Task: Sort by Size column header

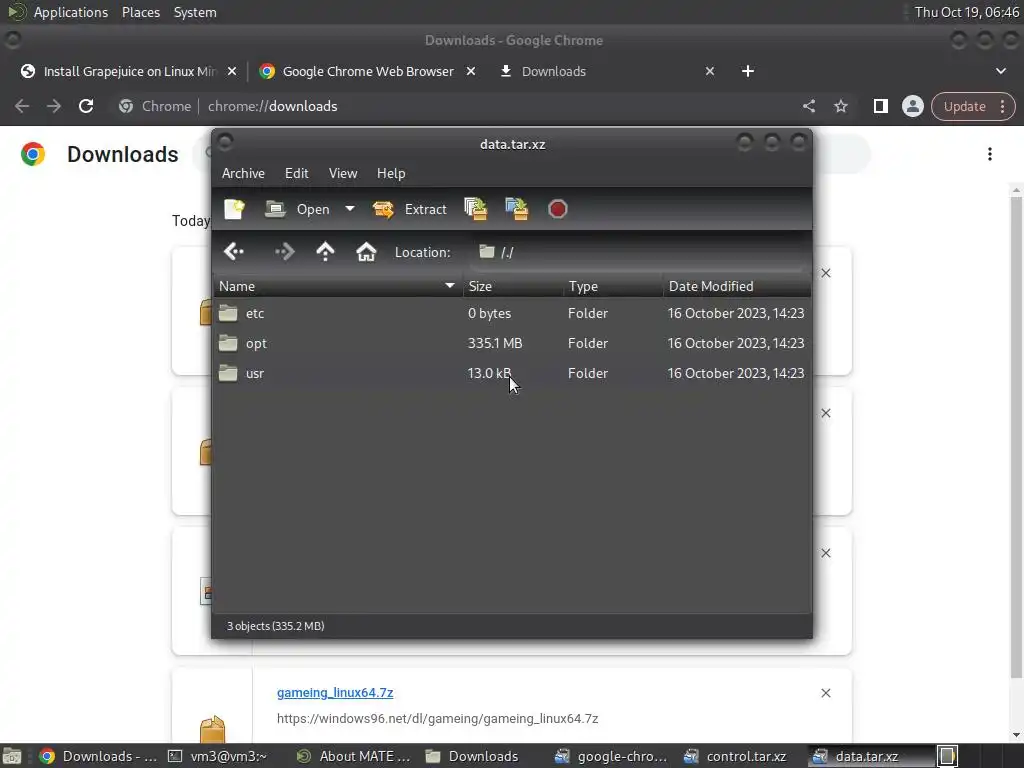Action: (513, 286)
